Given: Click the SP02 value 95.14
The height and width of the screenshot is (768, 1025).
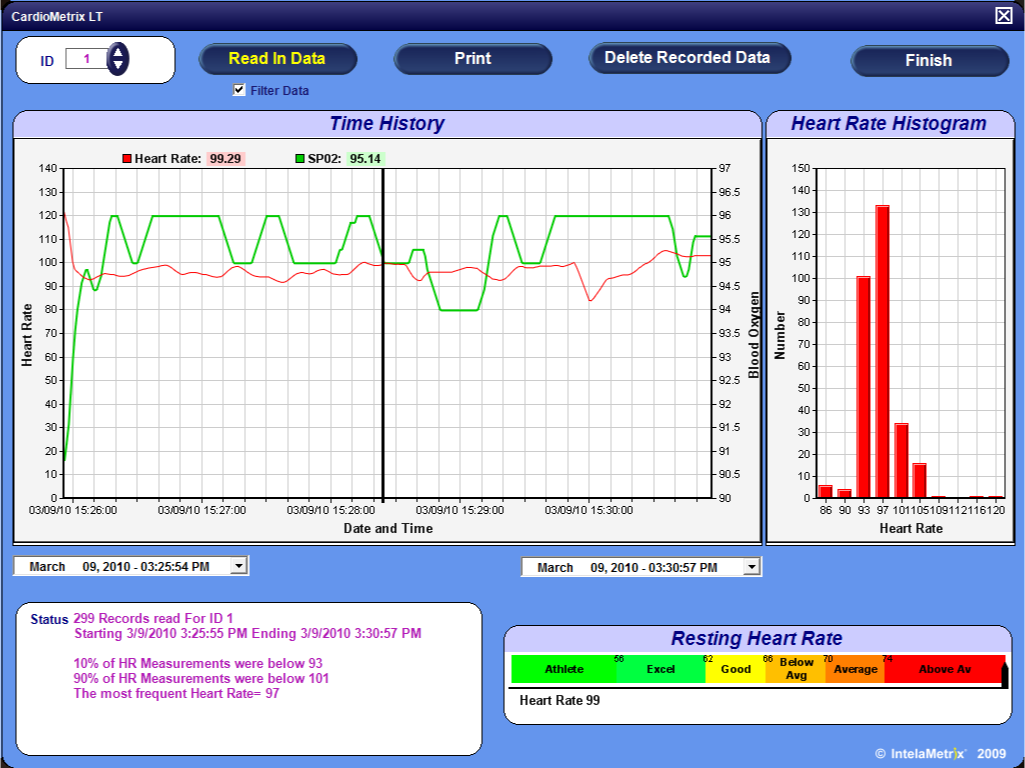Looking at the screenshot, I should (365, 158).
